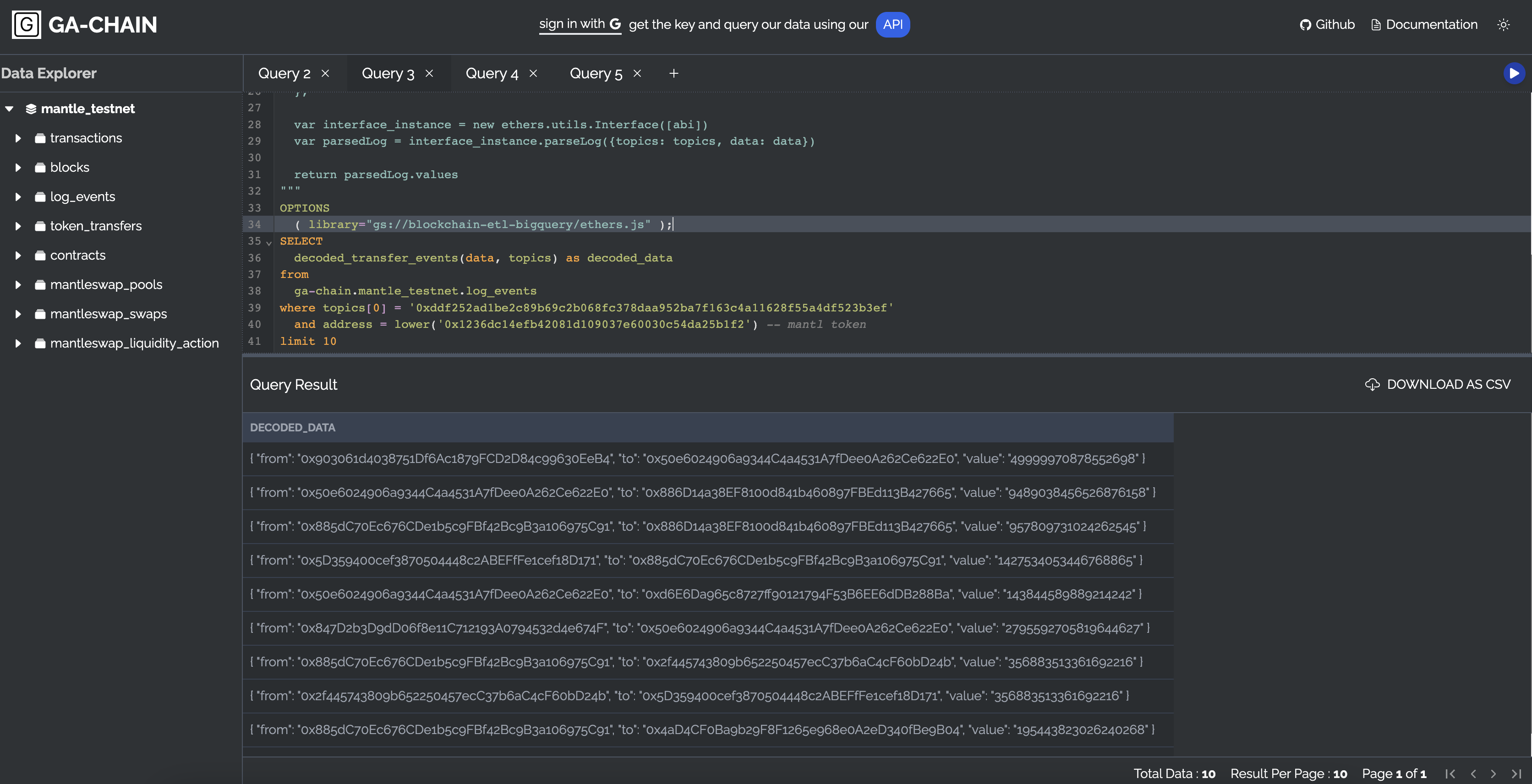Jump to first results page icon
Viewport: 1532px width, 784px height.
coord(1450,773)
